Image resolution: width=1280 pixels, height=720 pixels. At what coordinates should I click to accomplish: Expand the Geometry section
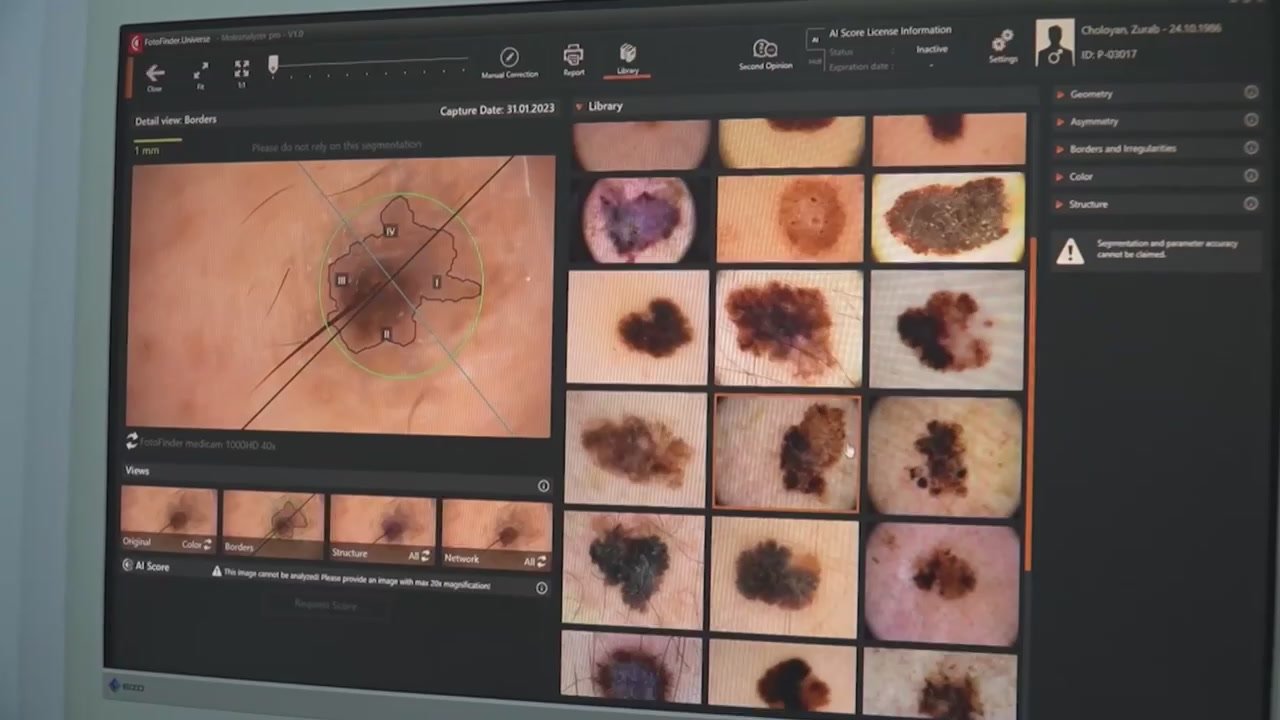point(1091,94)
